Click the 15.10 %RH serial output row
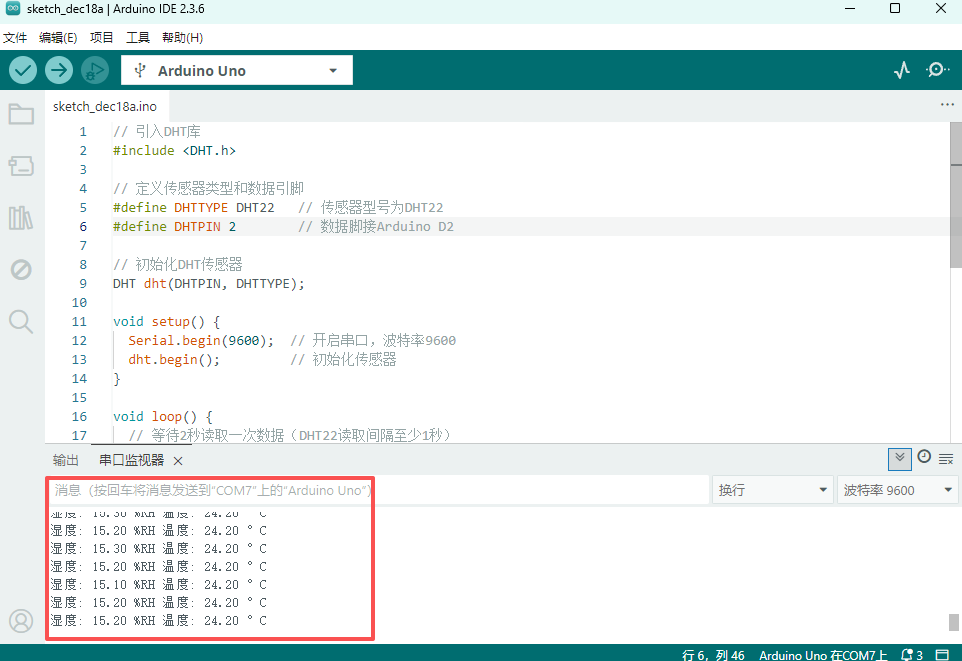The image size is (962, 661). [x=158, y=585]
